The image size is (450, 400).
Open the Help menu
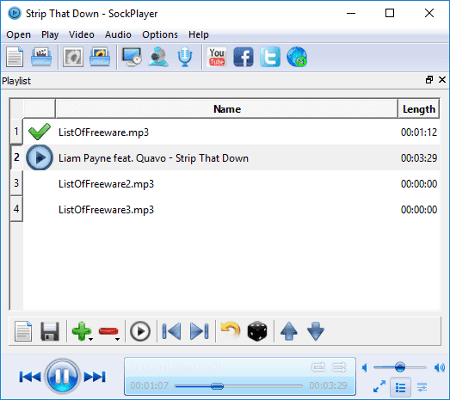pyautogui.click(x=198, y=35)
